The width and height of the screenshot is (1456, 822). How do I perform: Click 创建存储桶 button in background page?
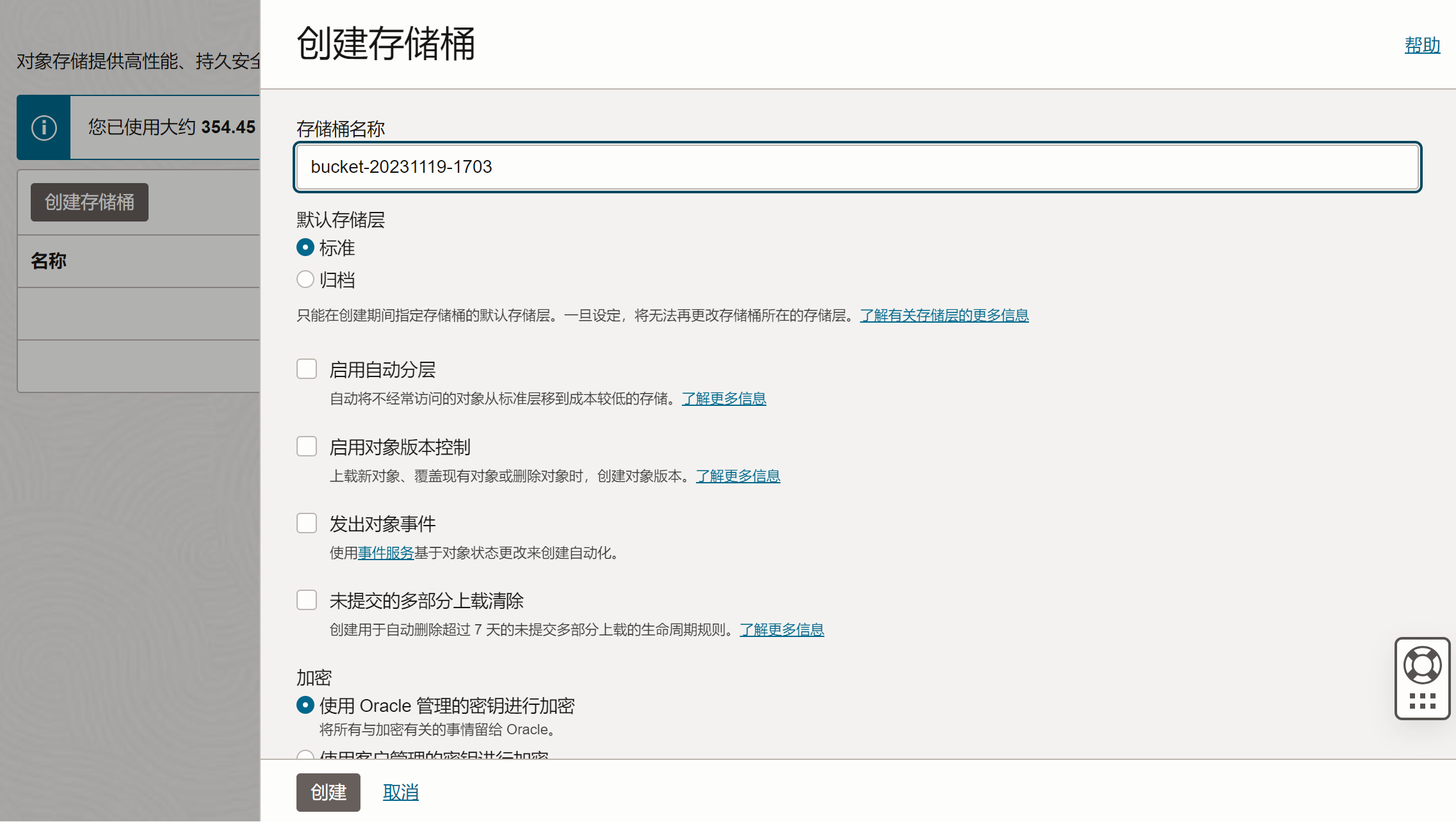point(90,202)
